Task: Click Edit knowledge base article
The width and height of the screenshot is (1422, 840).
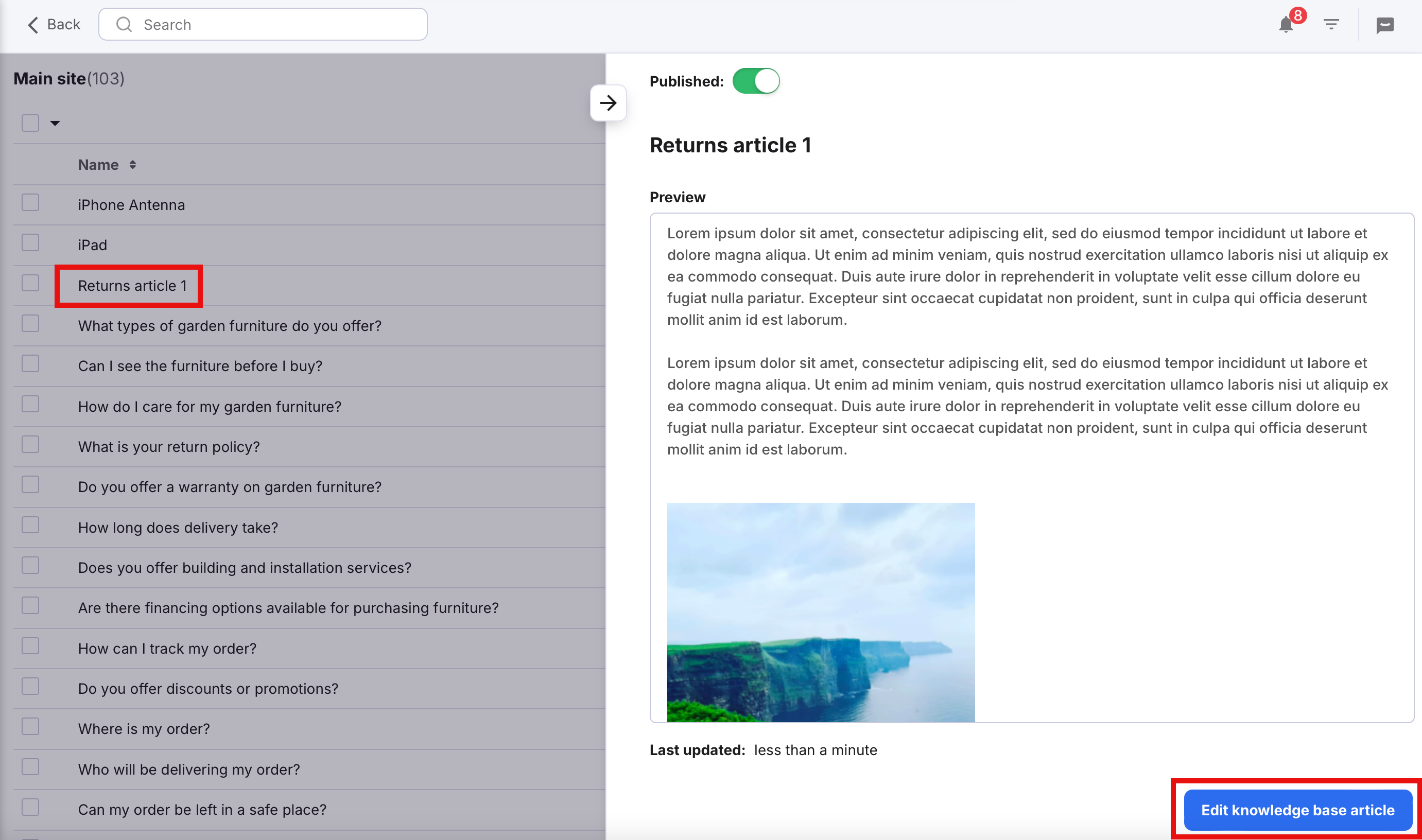Action: (1297, 811)
